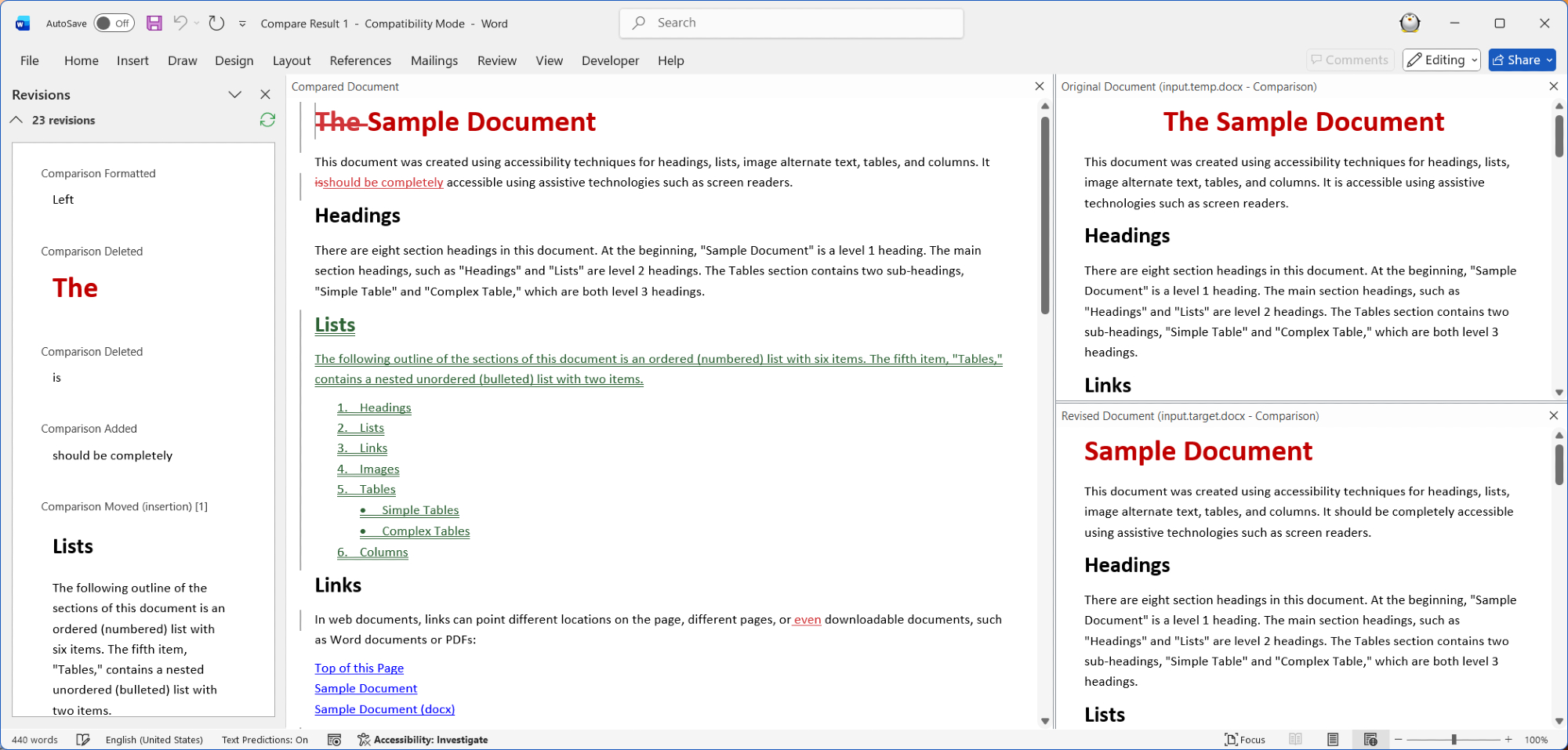Open the Review tab
1568x750 pixels.
[x=496, y=60]
